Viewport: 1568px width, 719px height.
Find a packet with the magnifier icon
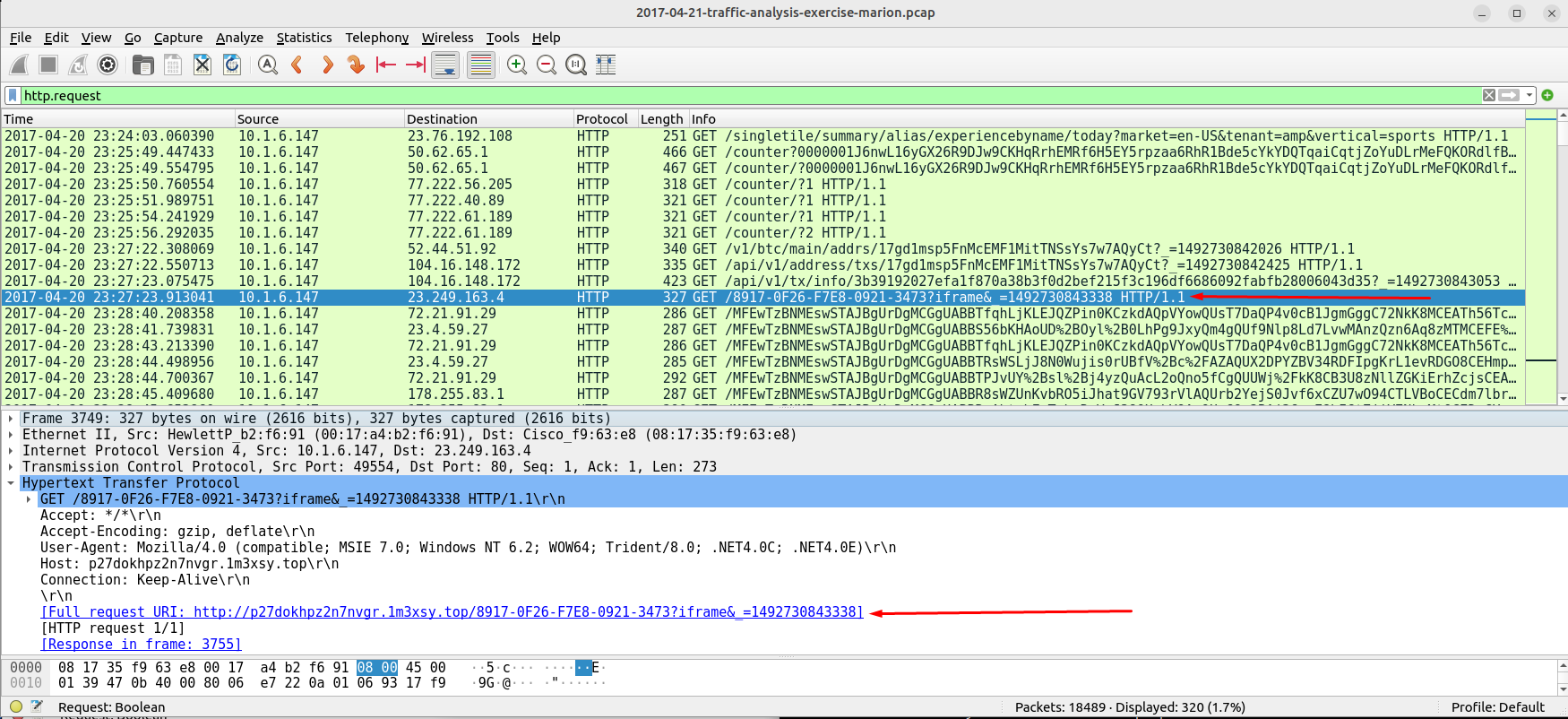(x=267, y=65)
